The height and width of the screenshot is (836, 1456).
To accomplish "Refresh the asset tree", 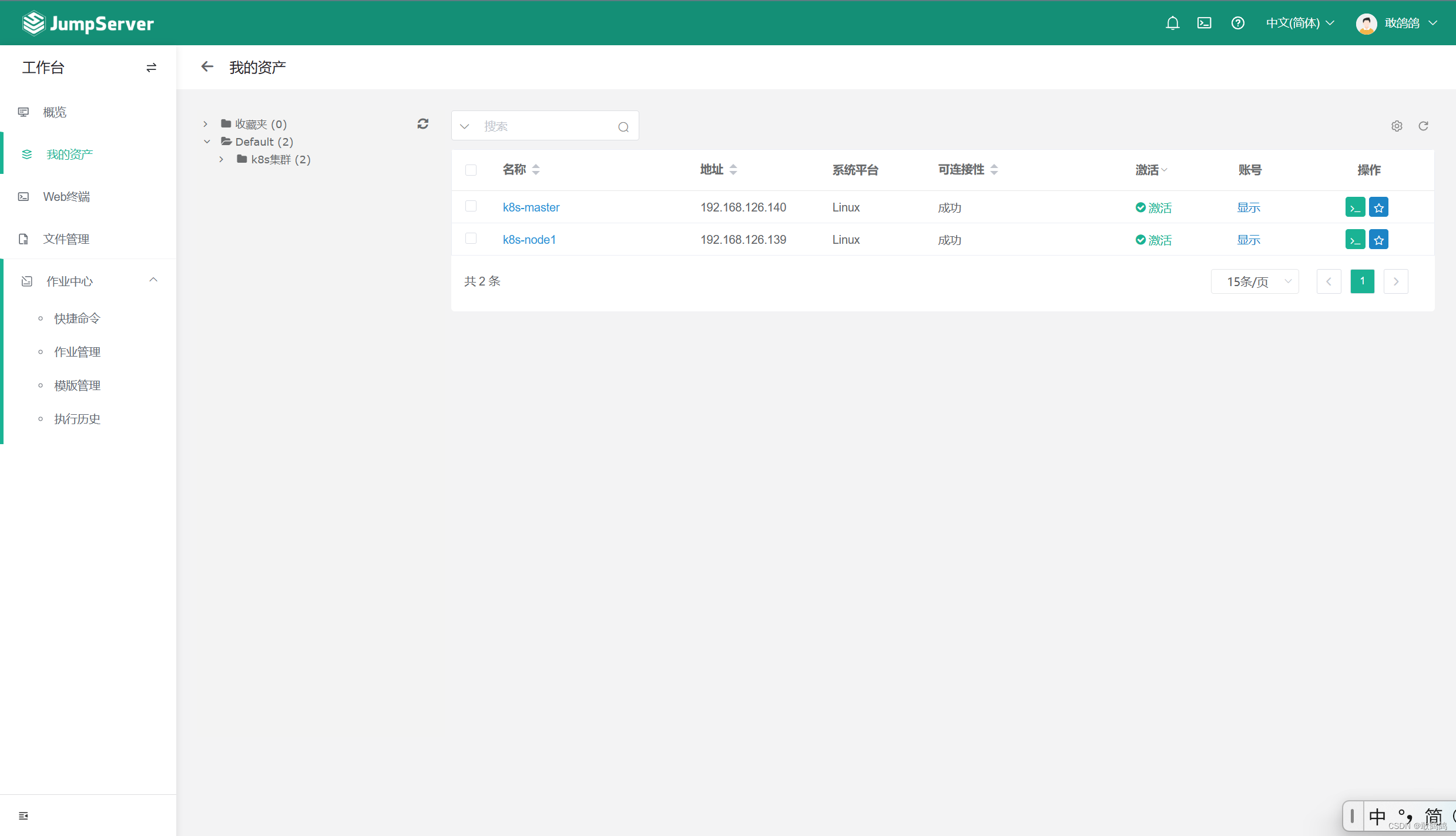I will click(422, 124).
